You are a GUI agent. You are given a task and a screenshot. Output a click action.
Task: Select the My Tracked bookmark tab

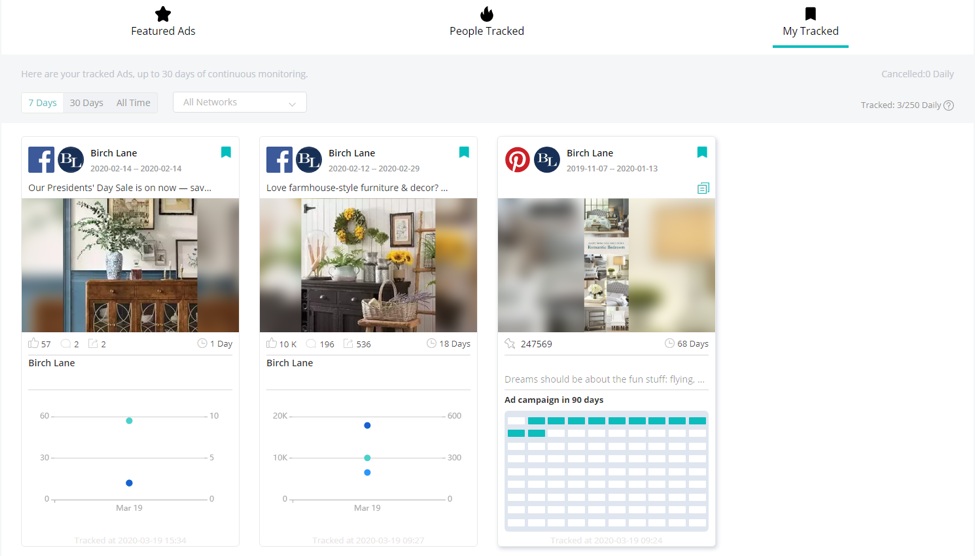click(810, 22)
